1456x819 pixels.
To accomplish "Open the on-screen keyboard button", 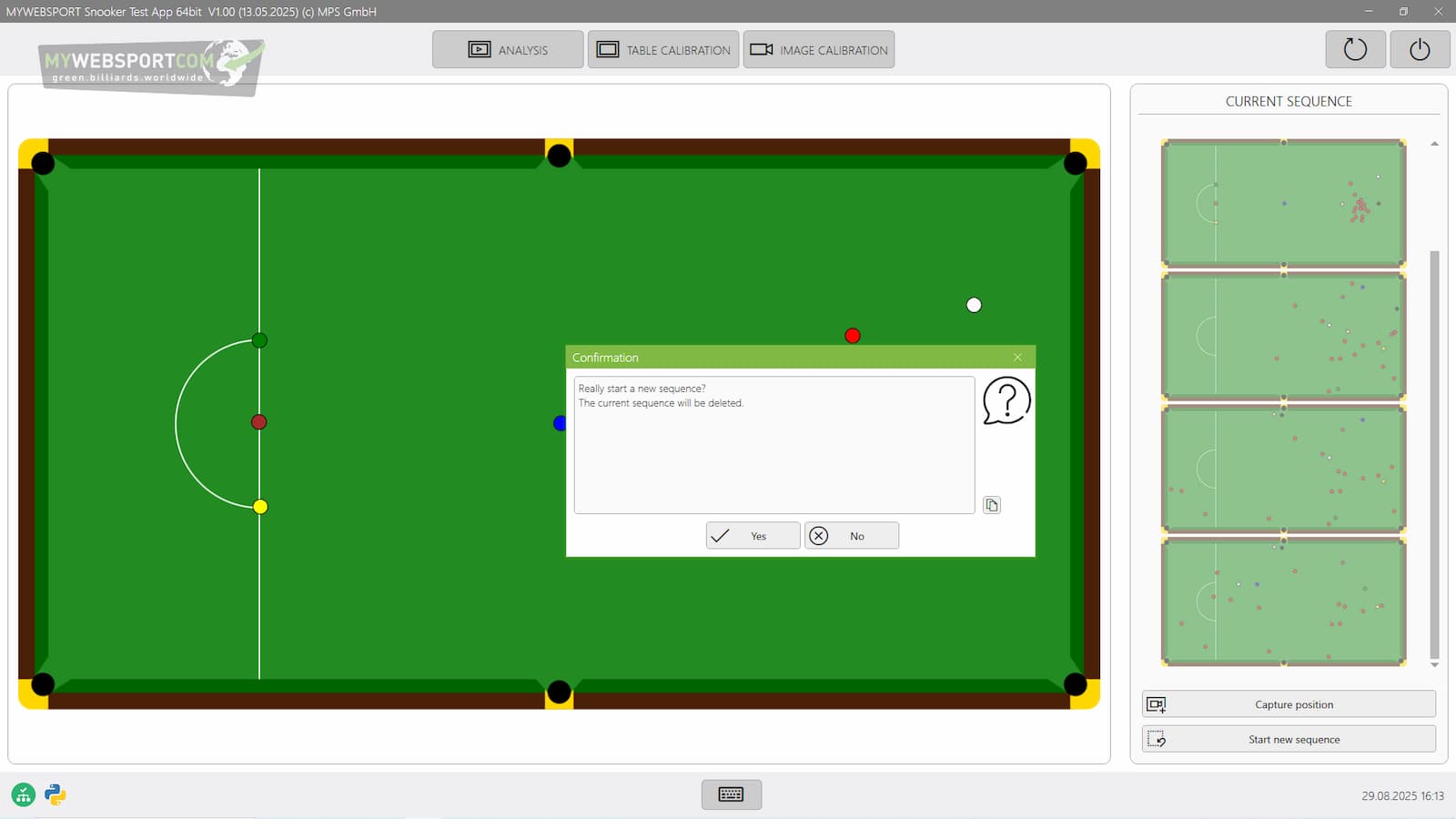I will (731, 794).
